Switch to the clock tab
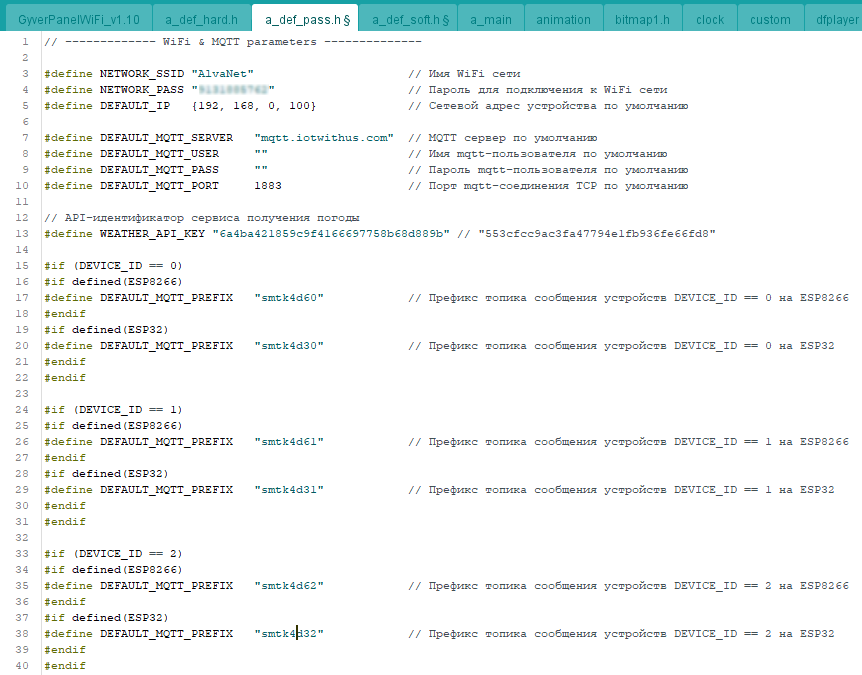This screenshot has height=675, width=862. [x=710, y=20]
